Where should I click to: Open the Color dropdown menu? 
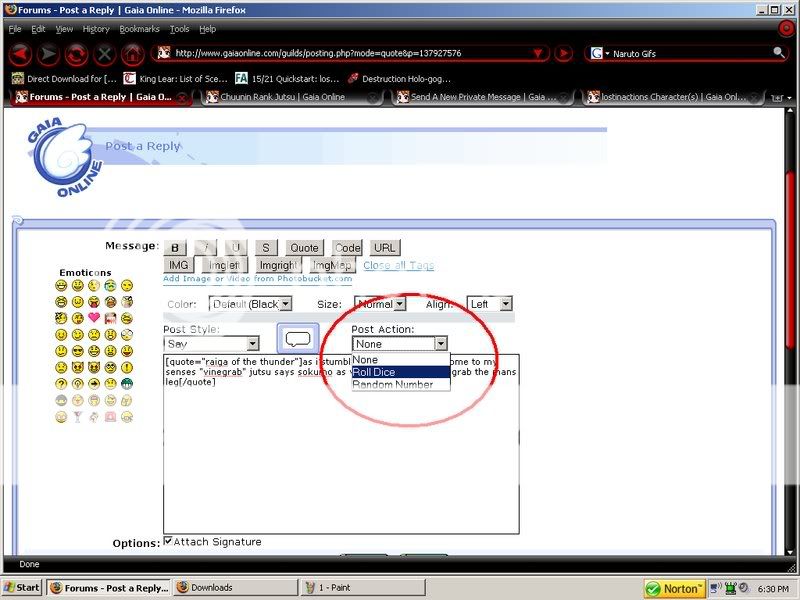click(x=250, y=303)
